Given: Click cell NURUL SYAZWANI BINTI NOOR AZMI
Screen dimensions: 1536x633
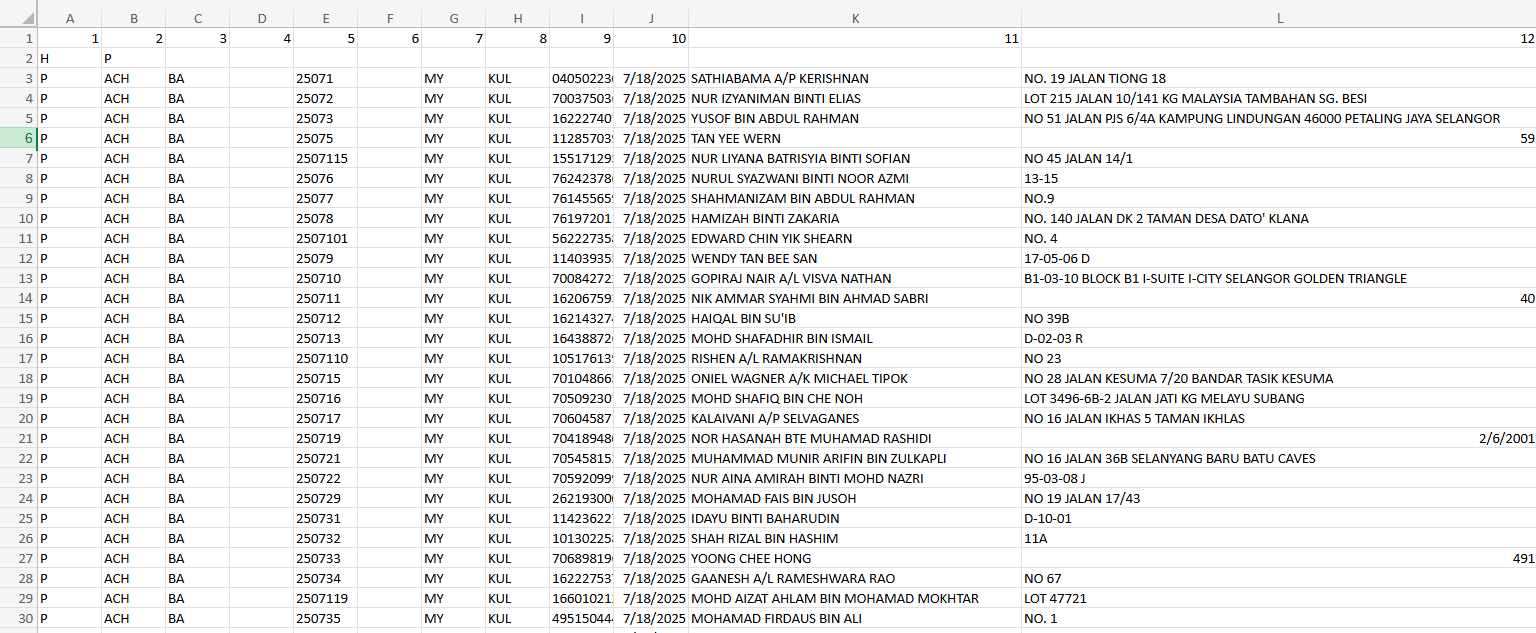Looking at the screenshot, I should (x=855, y=178).
